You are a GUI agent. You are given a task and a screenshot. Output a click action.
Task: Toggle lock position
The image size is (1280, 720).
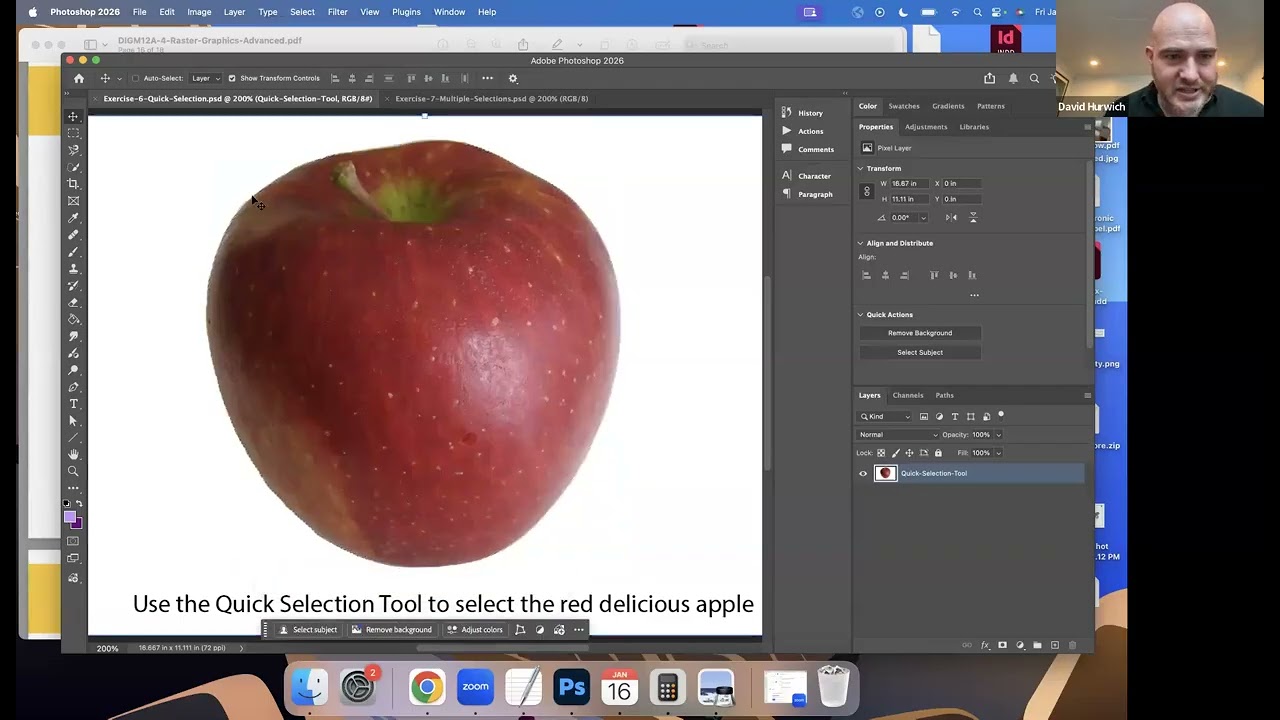pos(909,453)
